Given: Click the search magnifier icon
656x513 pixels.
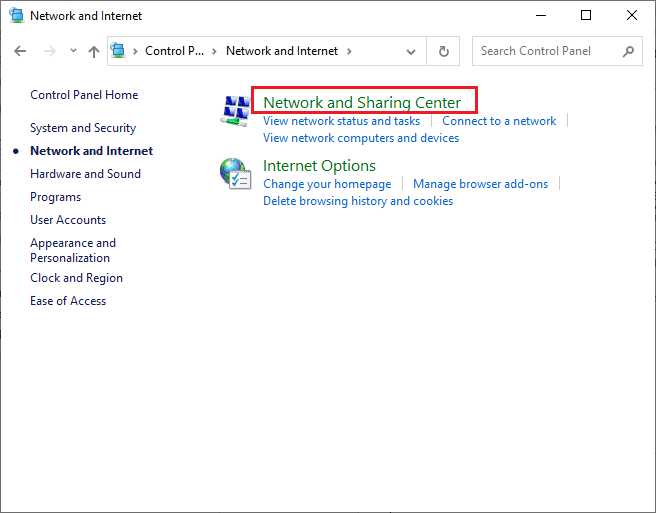Looking at the screenshot, I should pyautogui.click(x=628, y=51).
